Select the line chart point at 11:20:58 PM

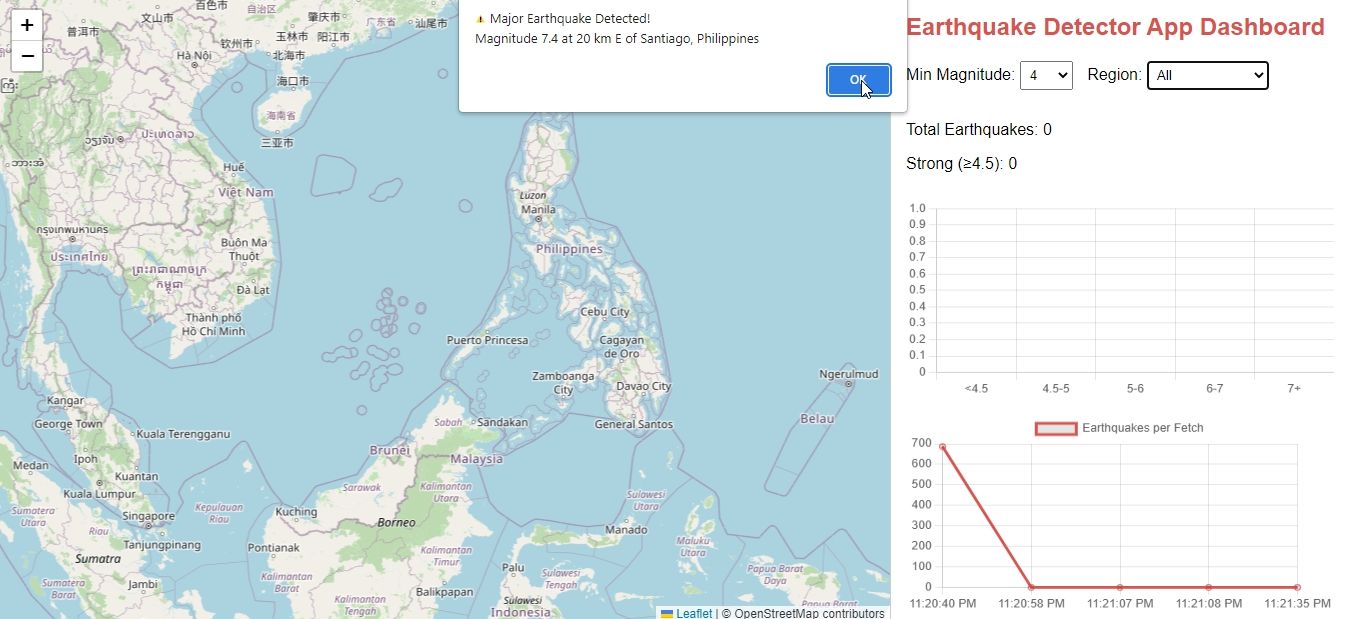click(1031, 587)
